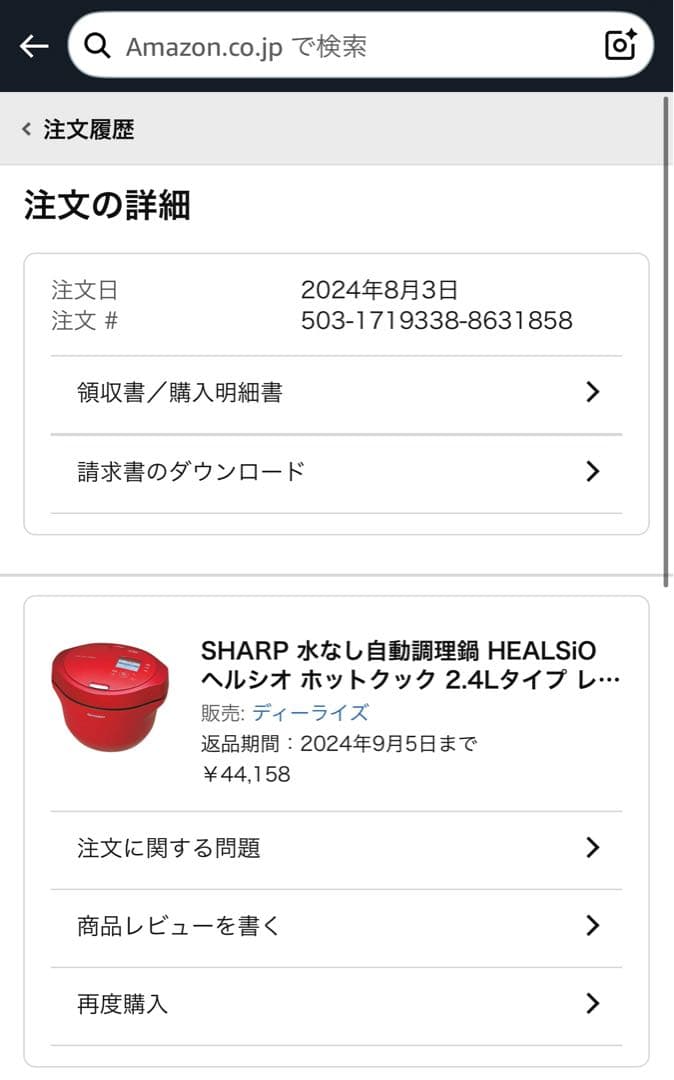Tap the arrow next to 注文に関する問題
Viewport: 674px width, 1080px height.
pyautogui.click(x=594, y=847)
